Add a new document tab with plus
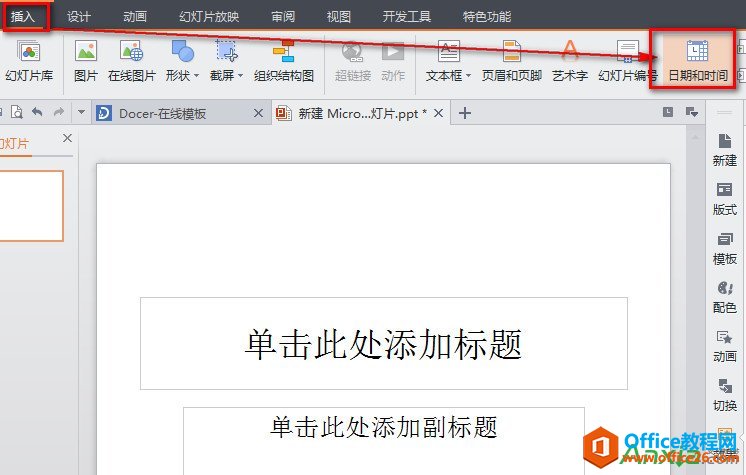The width and height of the screenshot is (746, 475). (x=465, y=113)
